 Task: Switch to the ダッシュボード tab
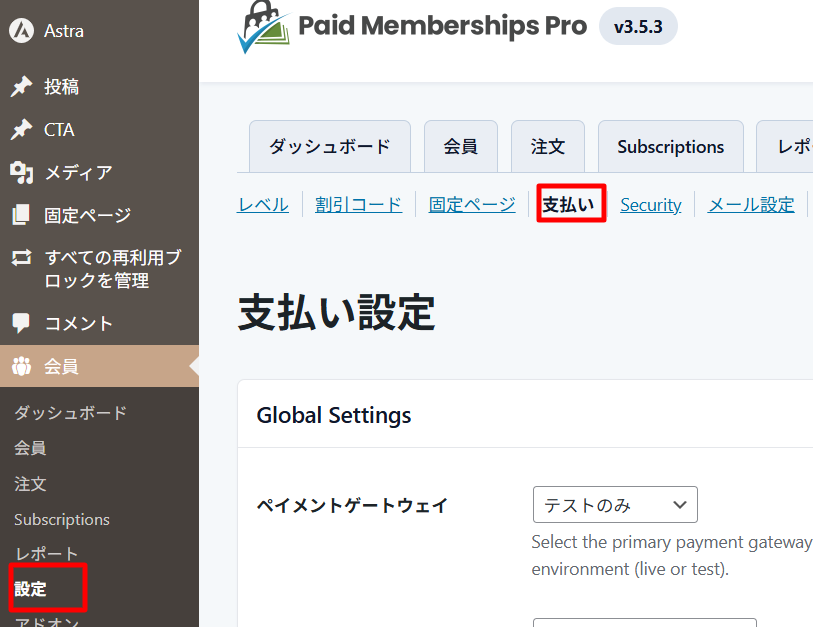(330, 146)
